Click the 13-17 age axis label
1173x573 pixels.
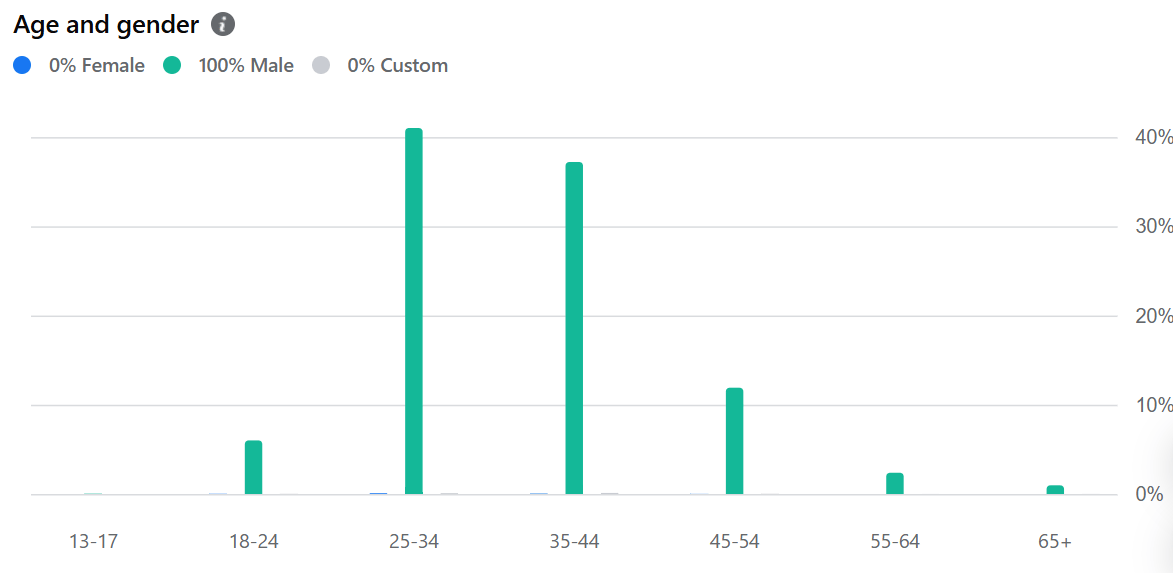tap(94, 542)
